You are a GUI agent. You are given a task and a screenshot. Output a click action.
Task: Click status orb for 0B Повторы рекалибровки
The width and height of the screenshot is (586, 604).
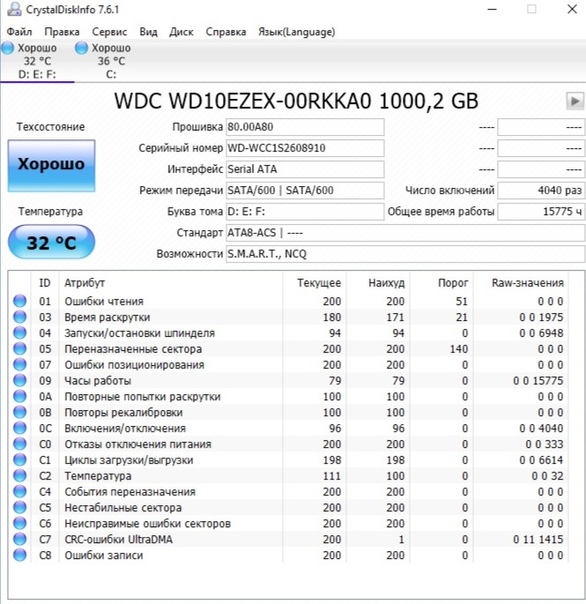tap(20, 412)
